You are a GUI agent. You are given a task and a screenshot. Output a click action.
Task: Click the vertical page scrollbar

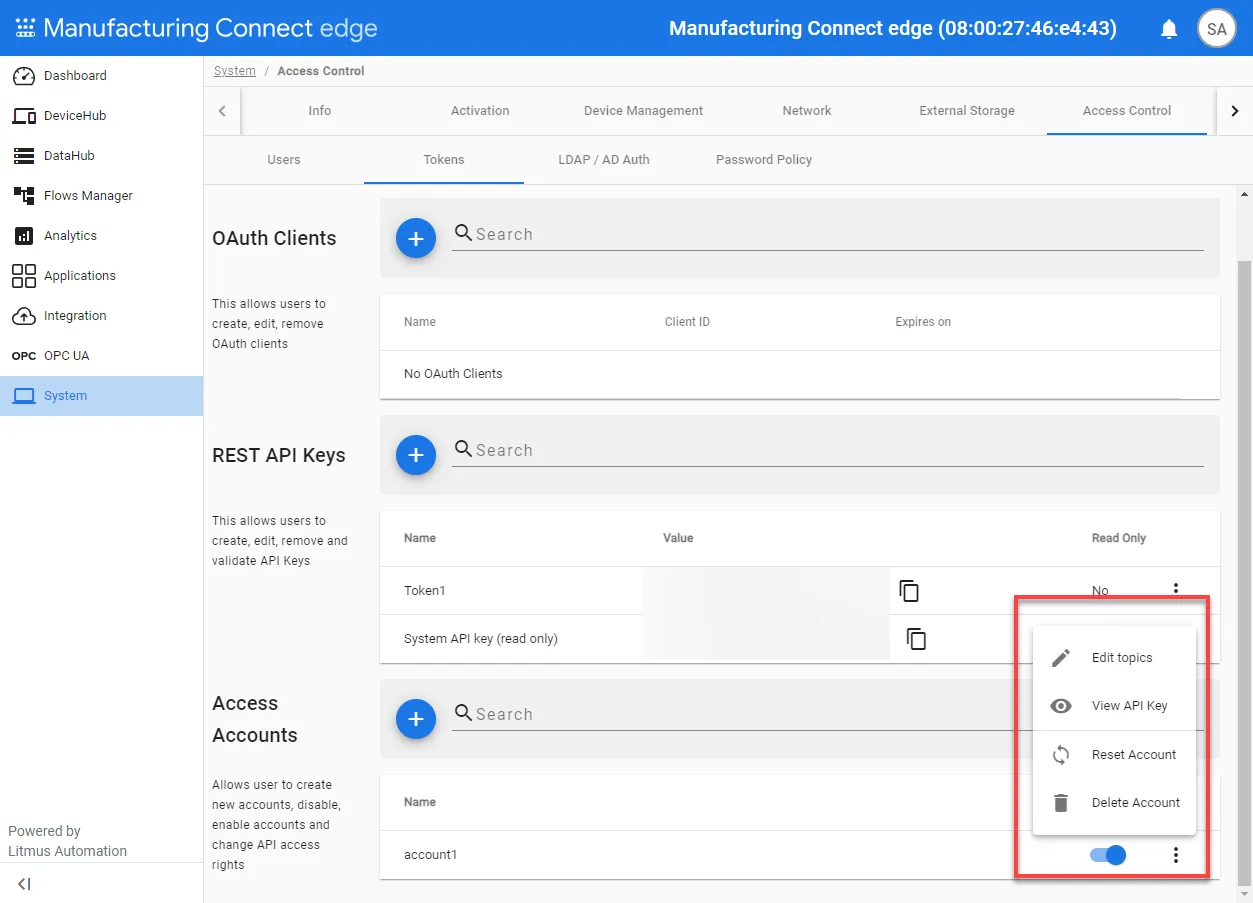pyautogui.click(x=1245, y=574)
